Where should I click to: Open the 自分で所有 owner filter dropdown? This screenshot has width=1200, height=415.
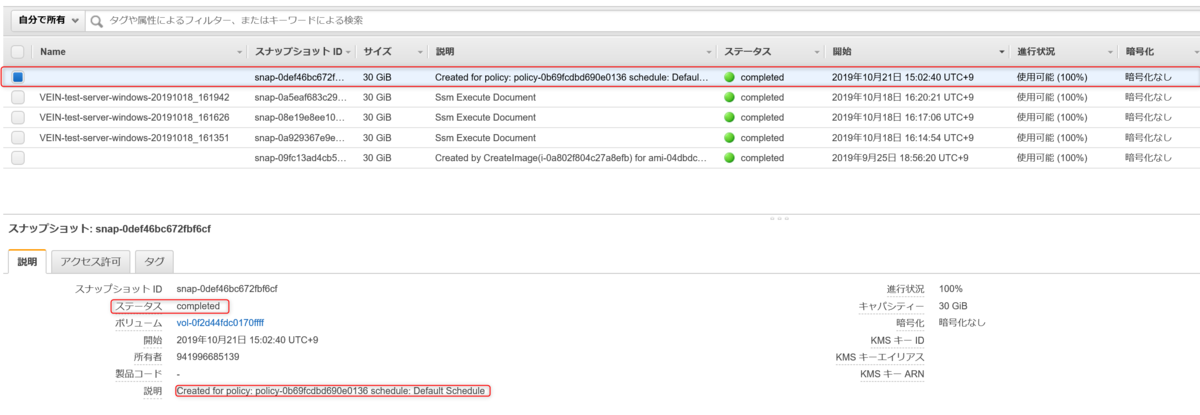47,20
